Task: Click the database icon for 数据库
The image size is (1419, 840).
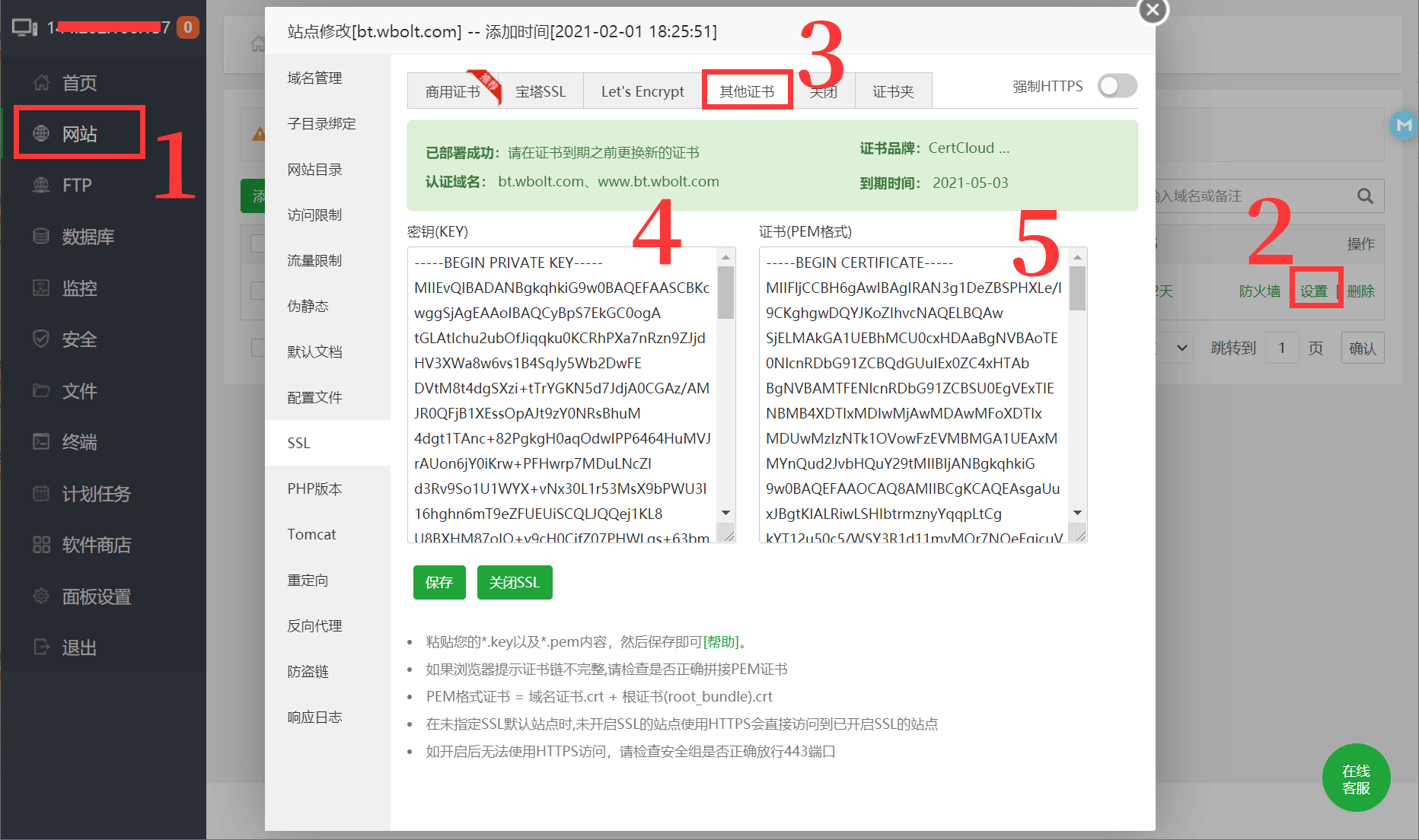Action: pos(41,237)
